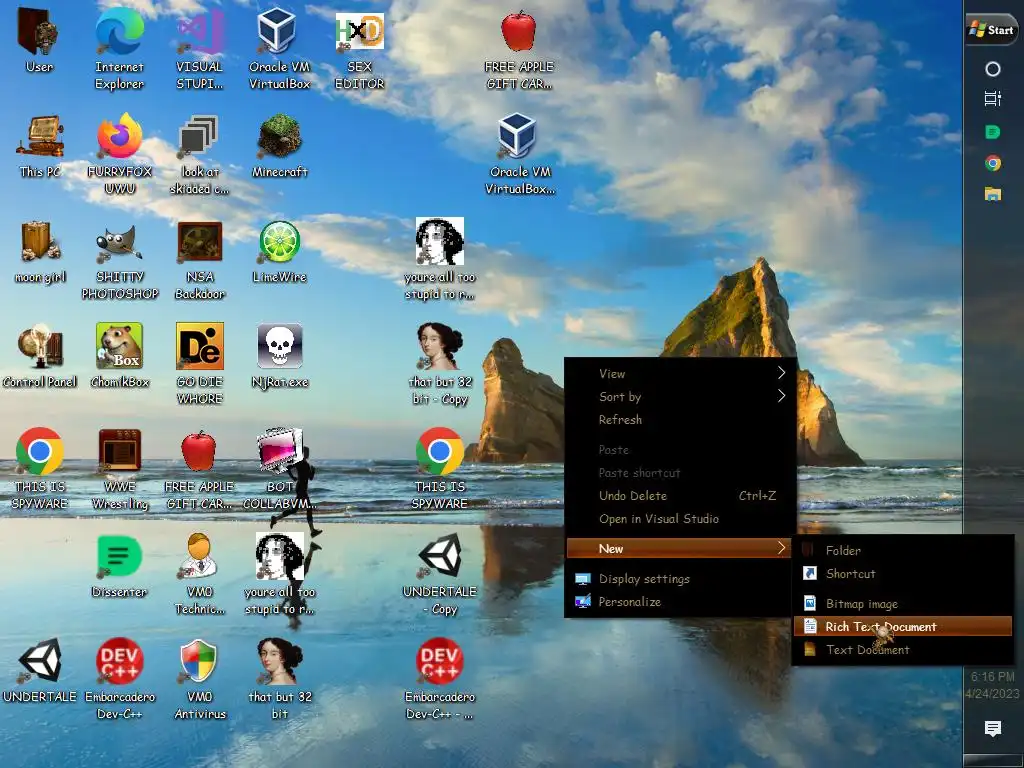This screenshot has width=1024, height=768.
Task: Select the Control Panel desktop icon
Action: (x=40, y=357)
